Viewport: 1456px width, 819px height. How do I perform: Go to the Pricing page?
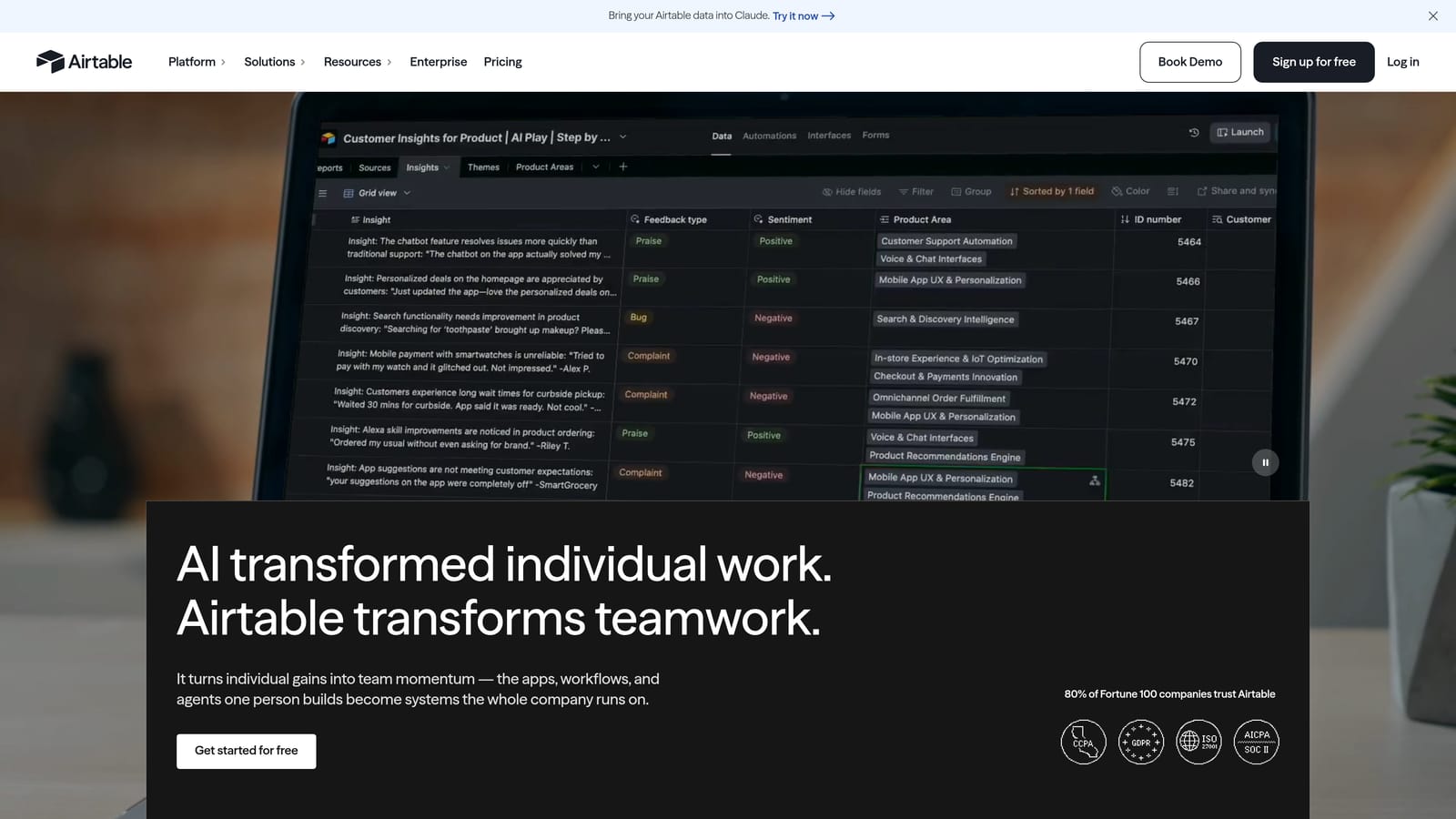tap(502, 62)
